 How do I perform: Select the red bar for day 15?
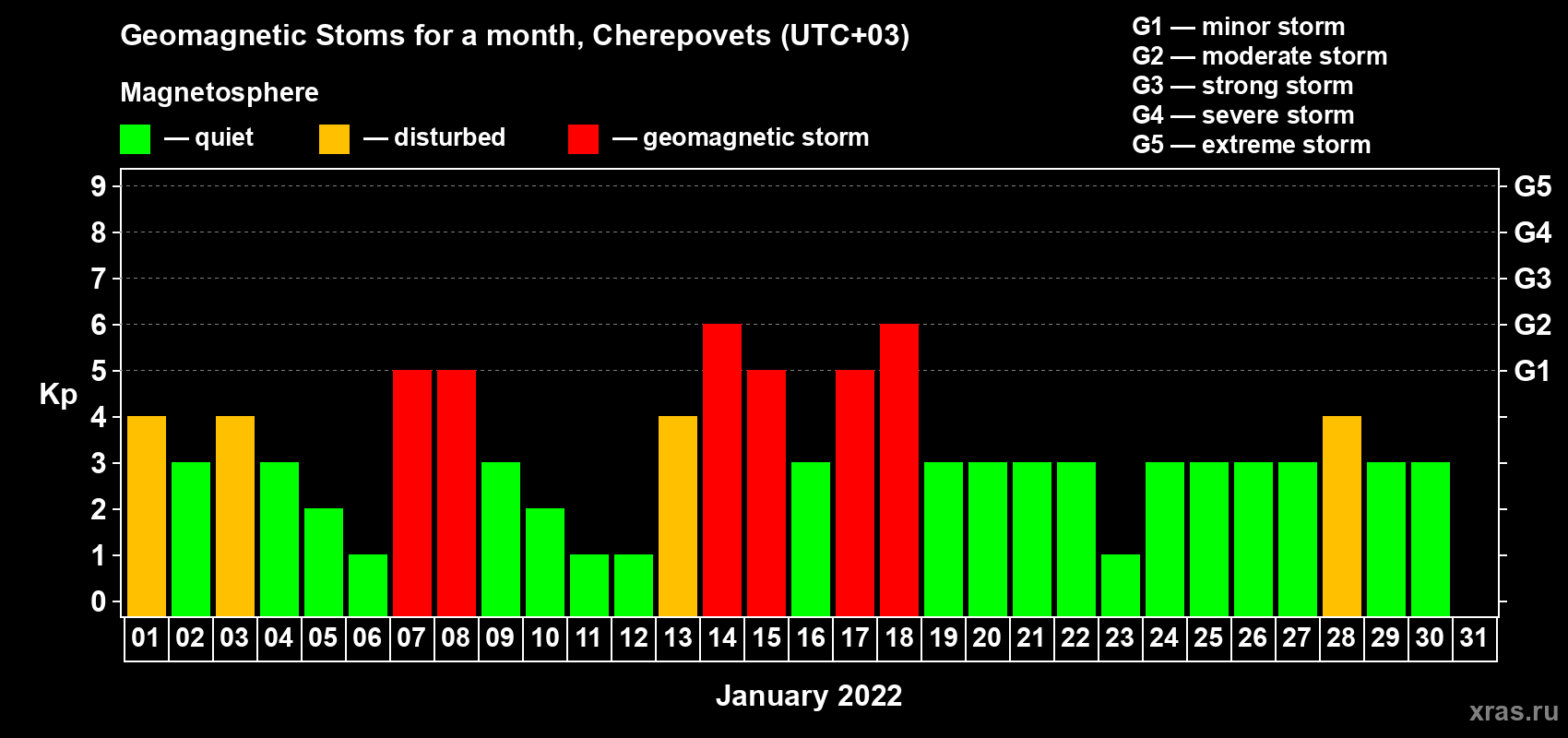click(x=766, y=493)
